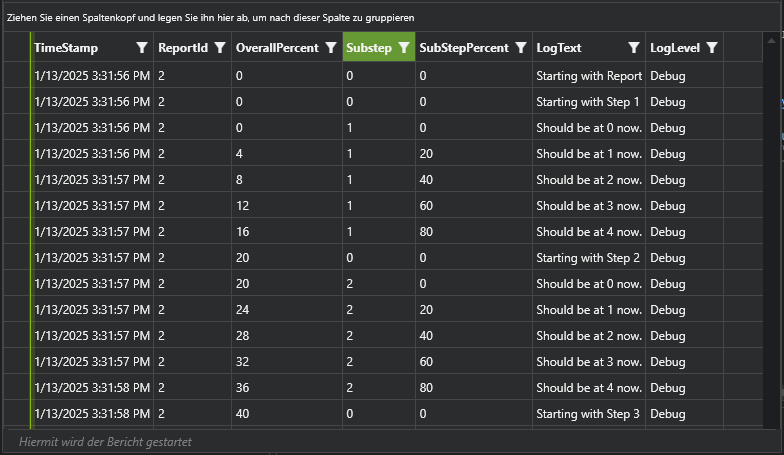Click the green Substep header label
Image resolution: width=784 pixels, height=455 pixels.
pos(369,48)
